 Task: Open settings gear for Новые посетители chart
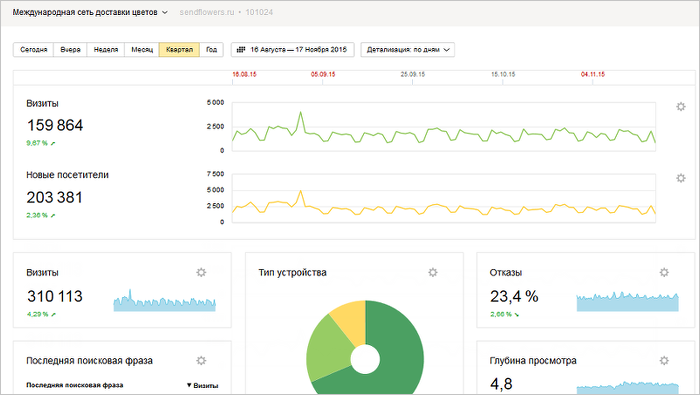click(x=680, y=178)
